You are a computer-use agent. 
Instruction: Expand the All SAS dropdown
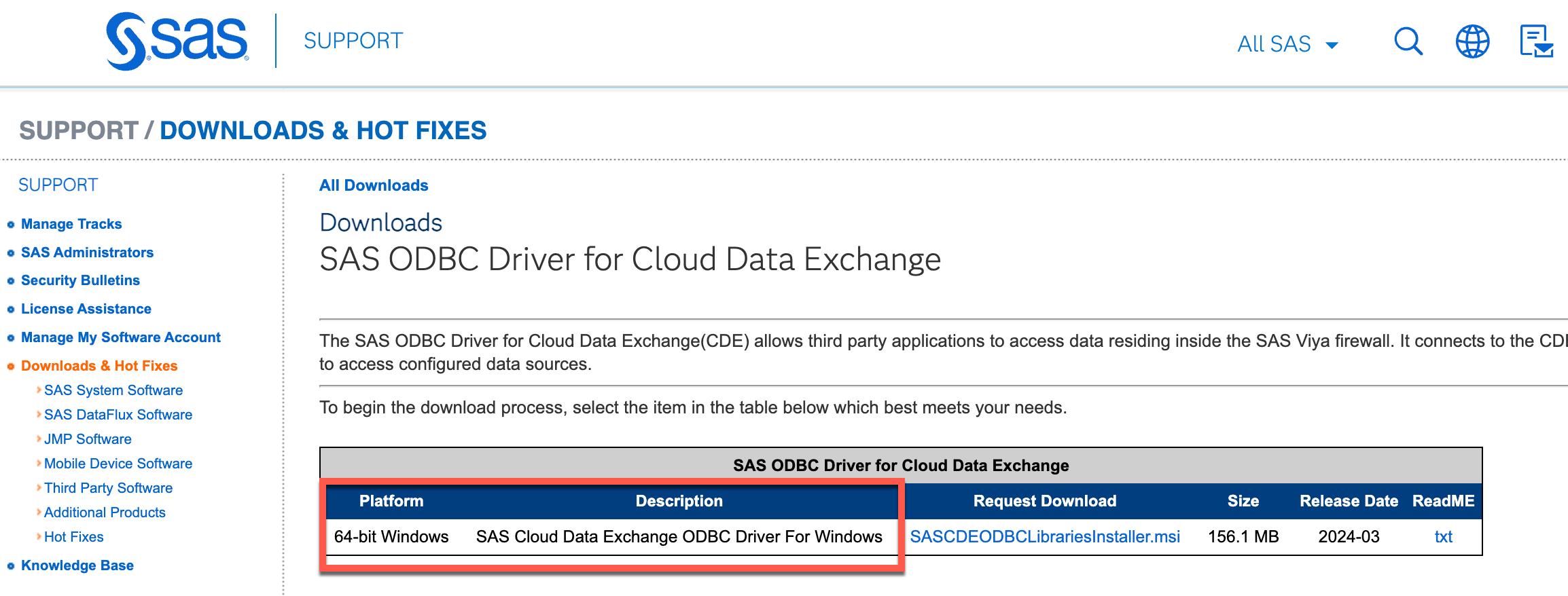(1287, 44)
